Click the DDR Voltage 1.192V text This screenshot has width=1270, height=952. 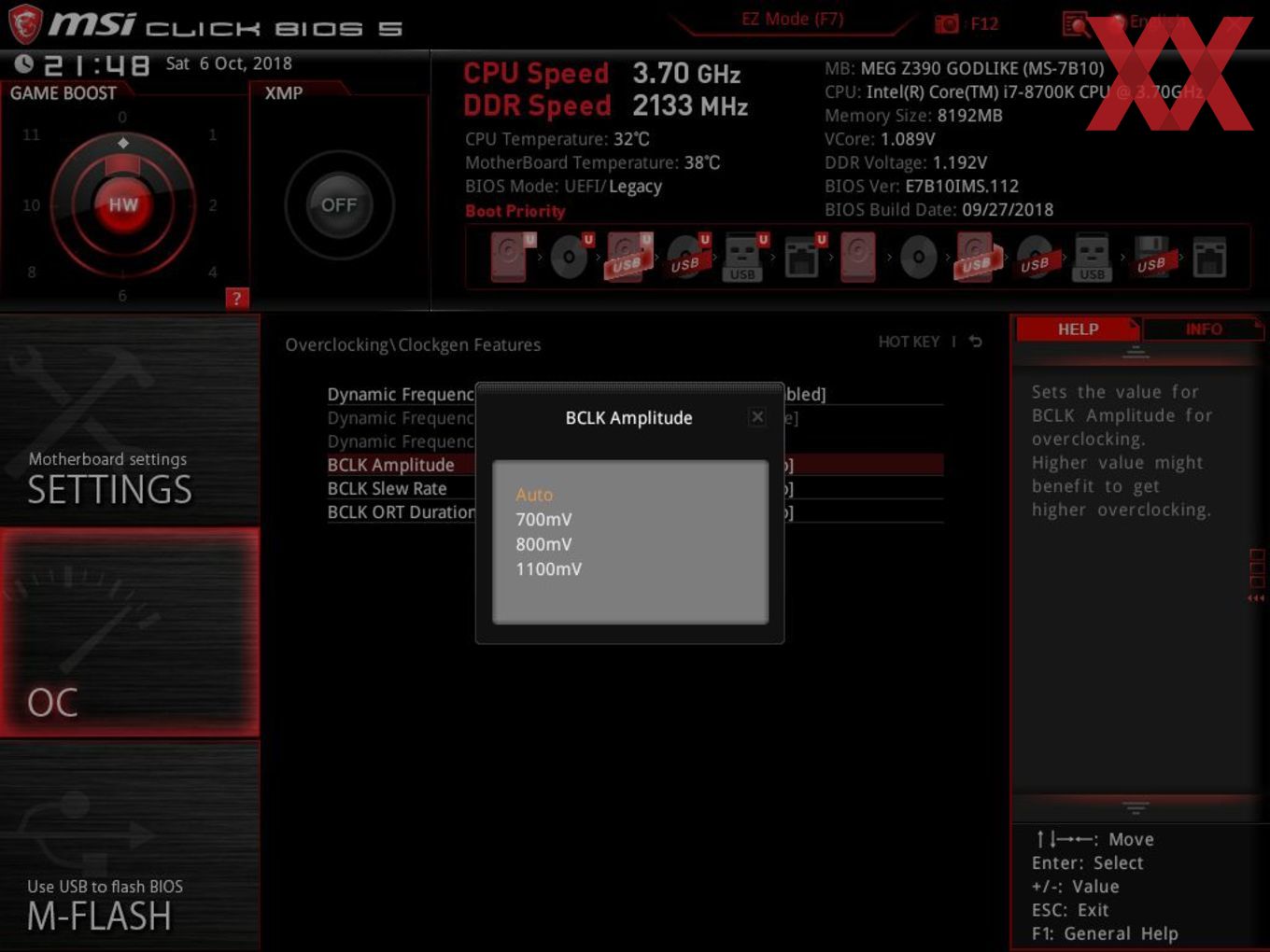click(x=906, y=162)
